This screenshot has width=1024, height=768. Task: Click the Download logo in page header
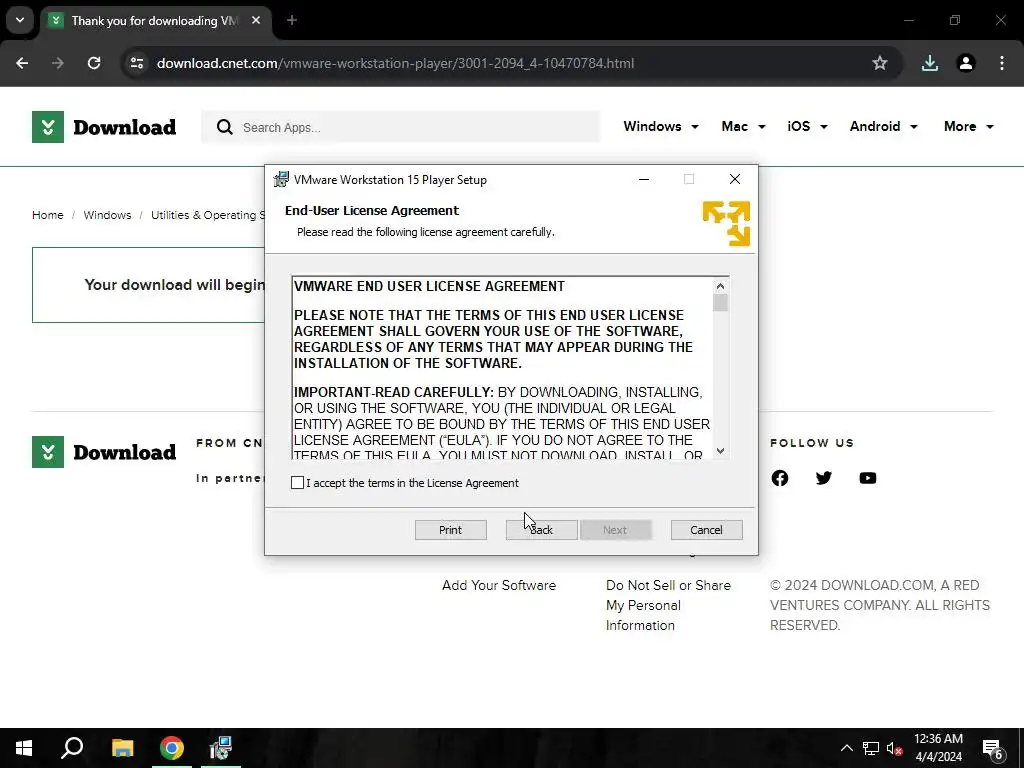pos(104,127)
